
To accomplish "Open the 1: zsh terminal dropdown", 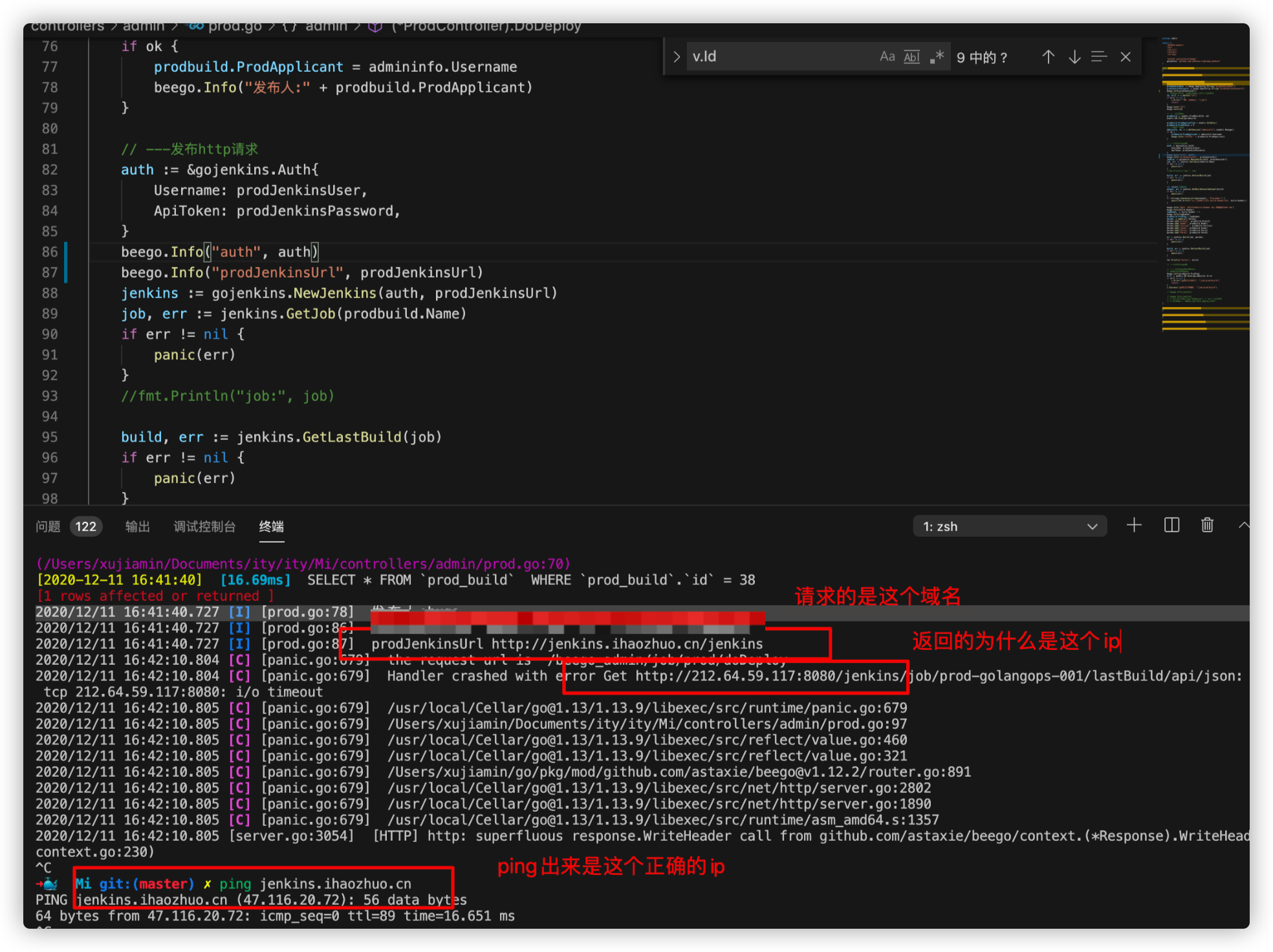I will tap(1010, 526).
